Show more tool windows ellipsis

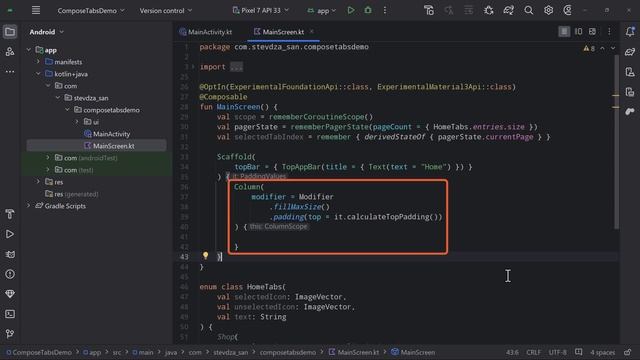click(x=10, y=71)
